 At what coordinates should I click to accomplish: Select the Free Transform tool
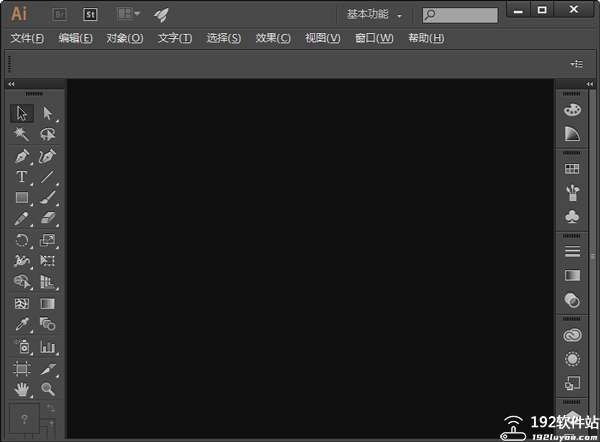pos(47,261)
